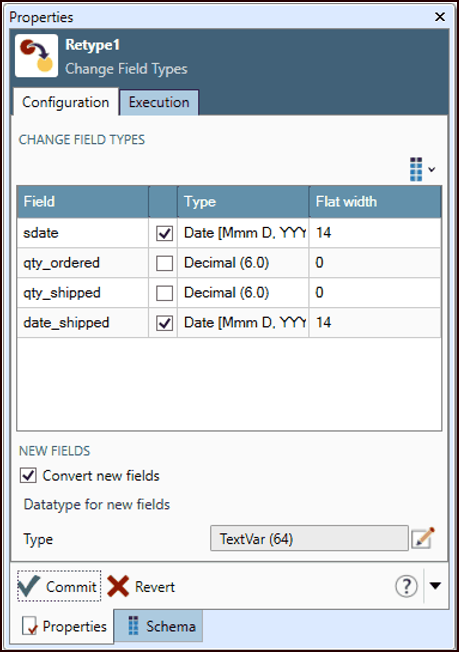Screen dimensions: 459x652
Task: Open the grid columns options icon
Action: 416,169
